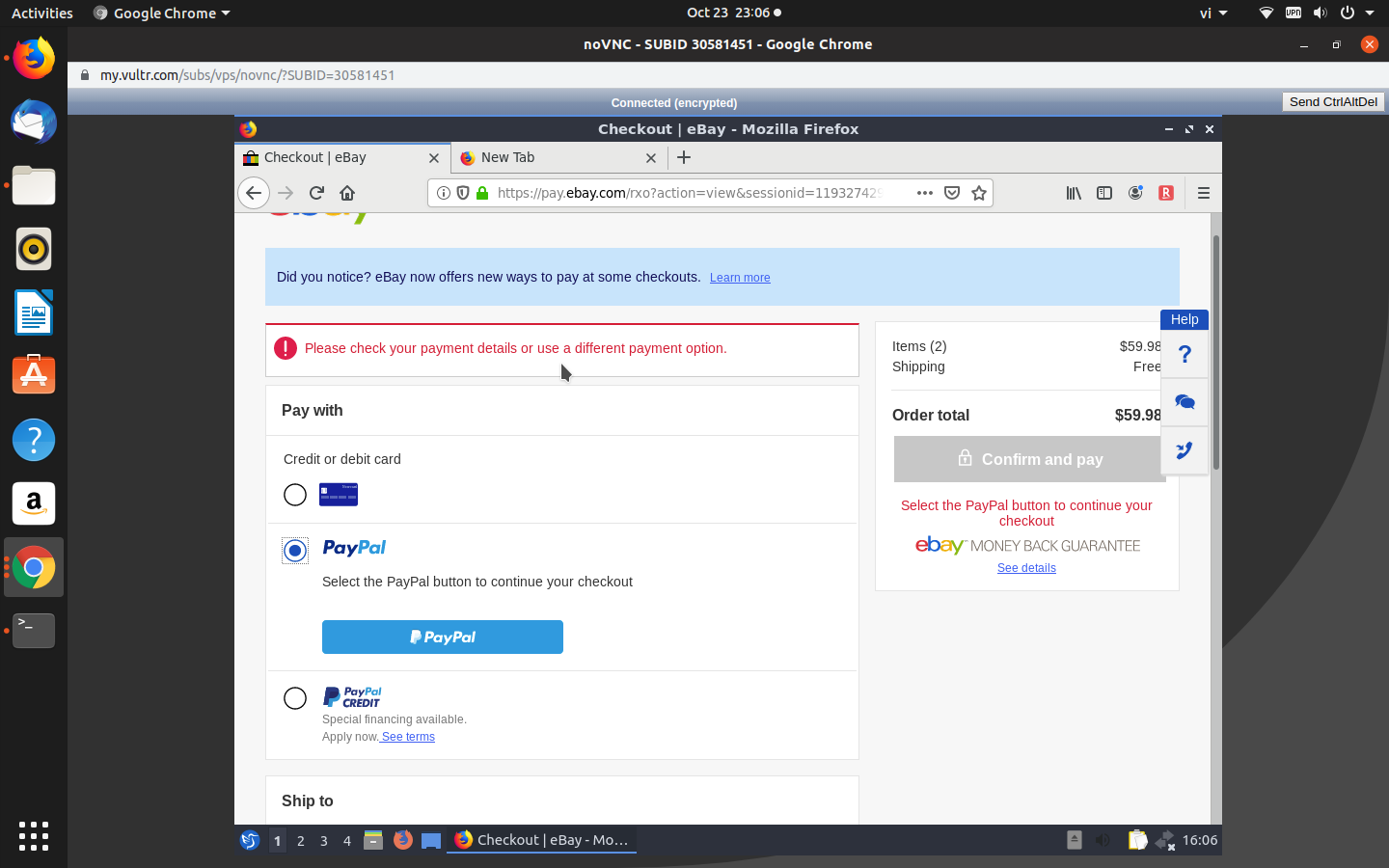Select the PayPal Credit radio option
Screen dimensions: 1389x868
tap(295, 698)
